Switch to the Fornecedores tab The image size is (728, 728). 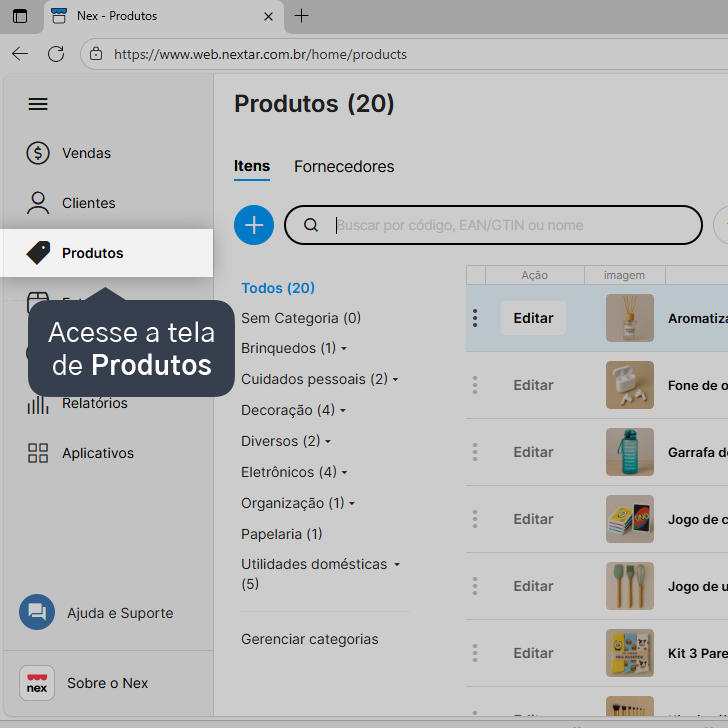pyautogui.click(x=344, y=166)
